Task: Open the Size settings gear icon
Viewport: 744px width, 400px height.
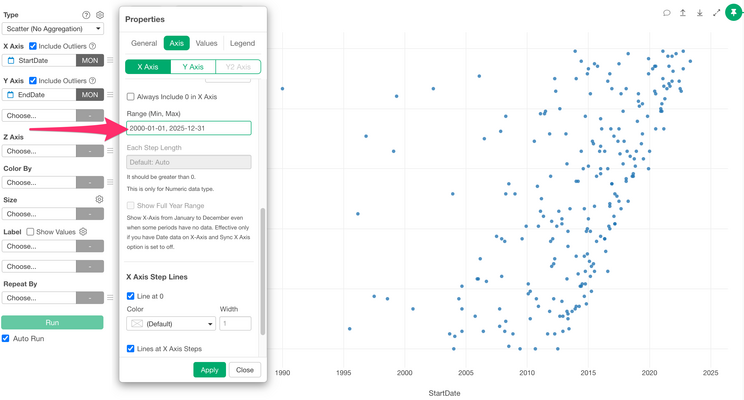Action: pyautogui.click(x=99, y=199)
